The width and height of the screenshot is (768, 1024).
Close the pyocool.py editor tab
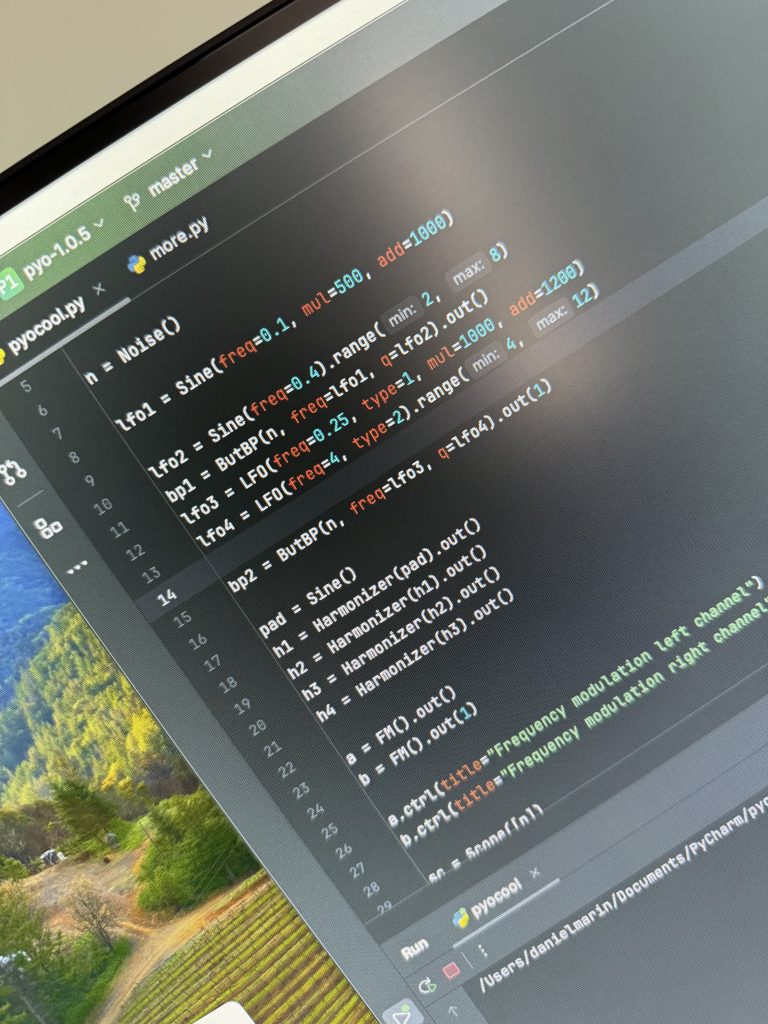pos(99,288)
